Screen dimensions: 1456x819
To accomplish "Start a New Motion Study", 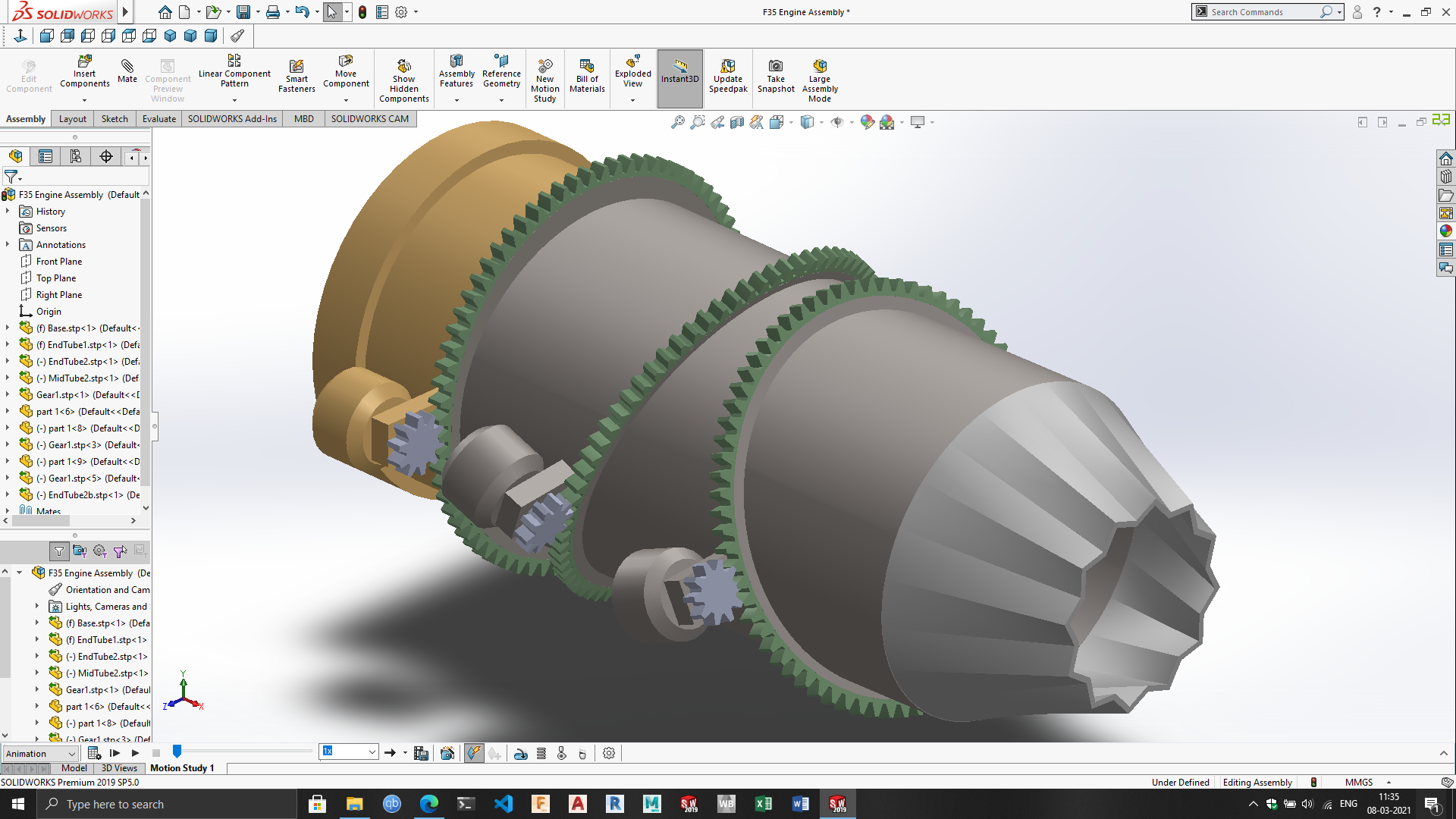I will (x=544, y=80).
